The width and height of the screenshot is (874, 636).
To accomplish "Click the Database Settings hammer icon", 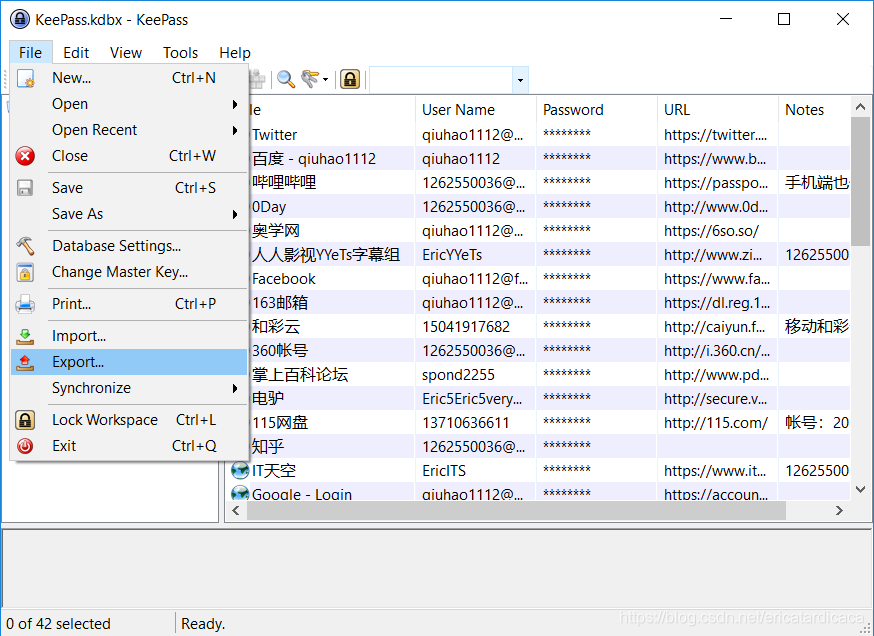I will click(25, 246).
